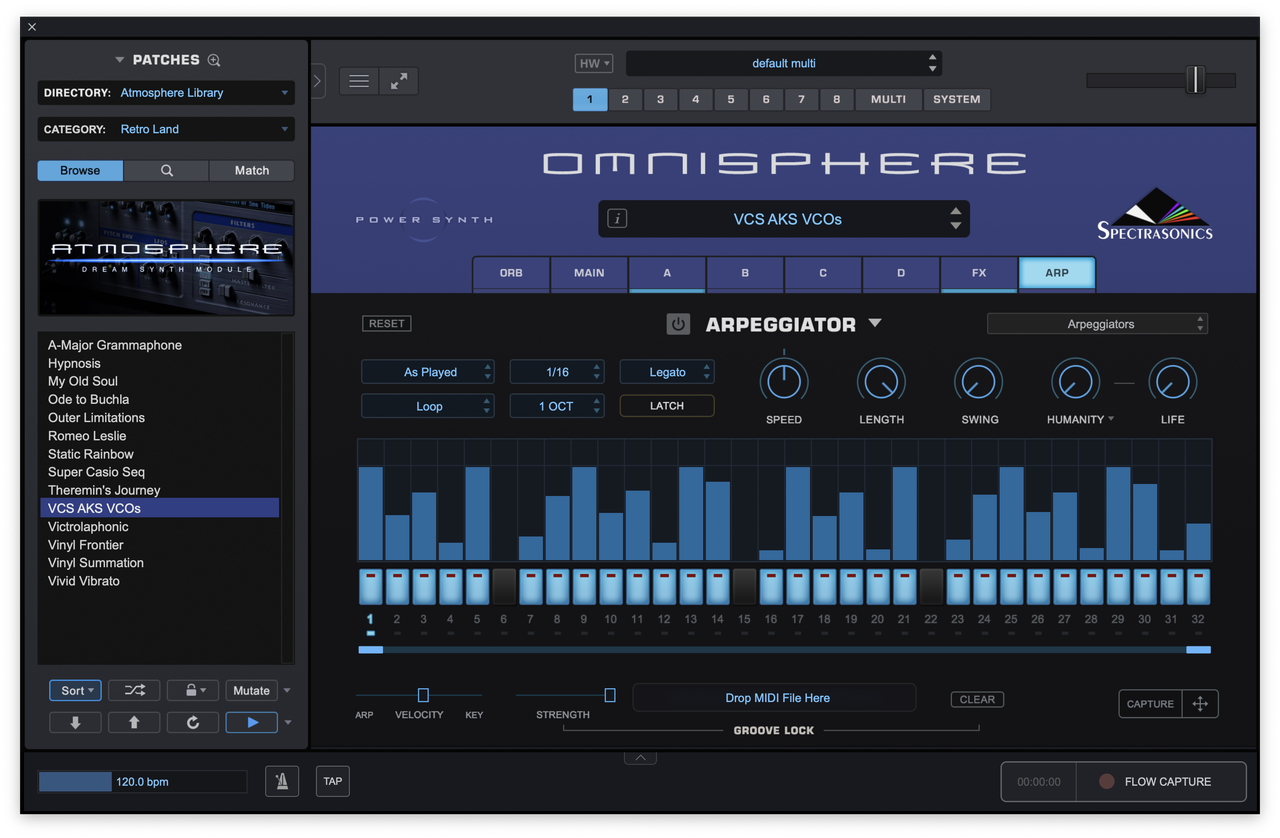Image resolution: width=1280 pixels, height=838 pixels.
Task: Click the TAP tempo button
Action: [x=333, y=781]
